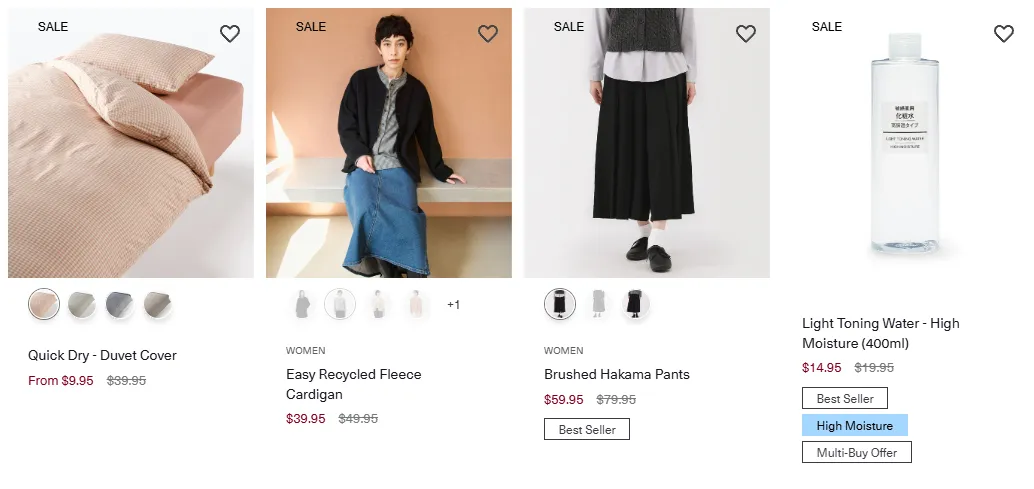Choose the first dark cardigan variant thumbnail
This screenshot has height=489, width=1034.
click(x=302, y=304)
